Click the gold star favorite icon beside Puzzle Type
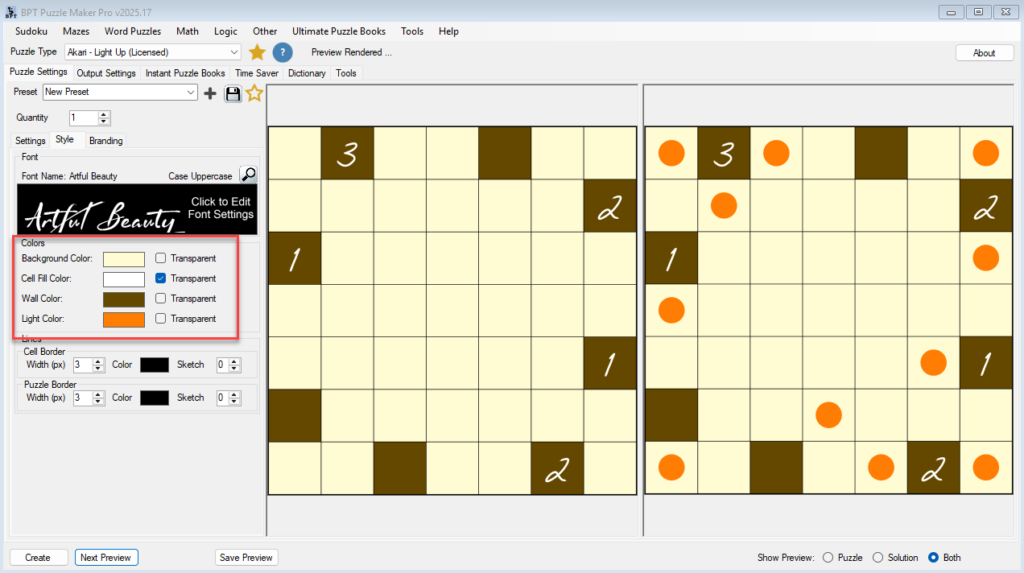This screenshot has height=573, width=1024. pyautogui.click(x=257, y=52)
